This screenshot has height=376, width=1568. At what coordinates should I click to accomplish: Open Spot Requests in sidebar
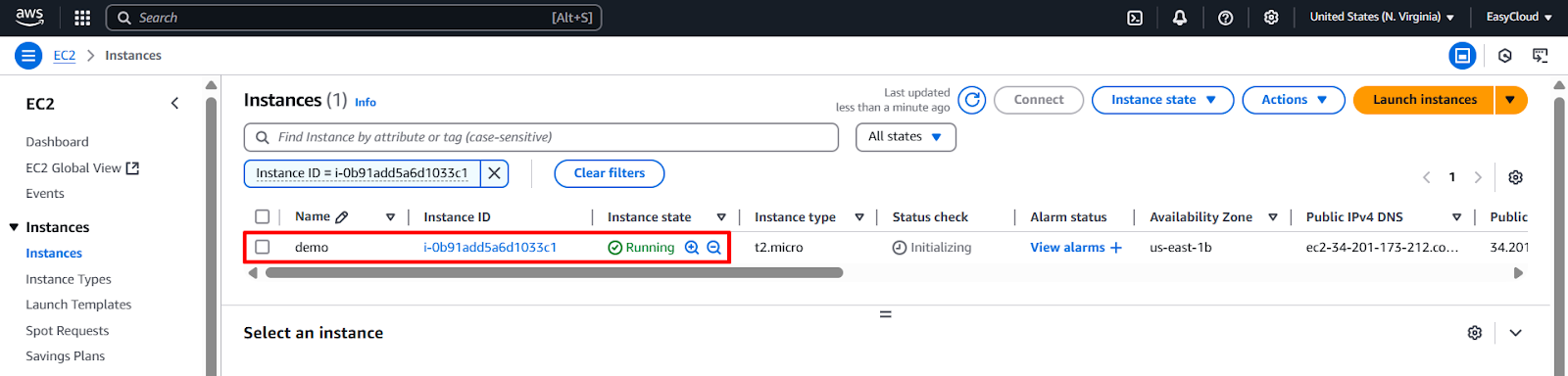point(68,331)
